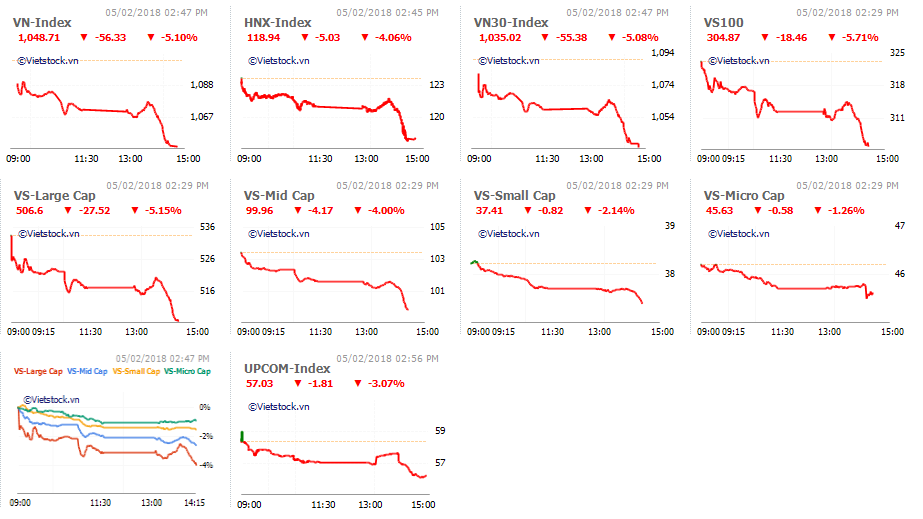Image resolution: width=923 pixels, height=519 pixels.
Task: Click the UPCOM down arrow beside -3.07%
Action: [357, 384]
